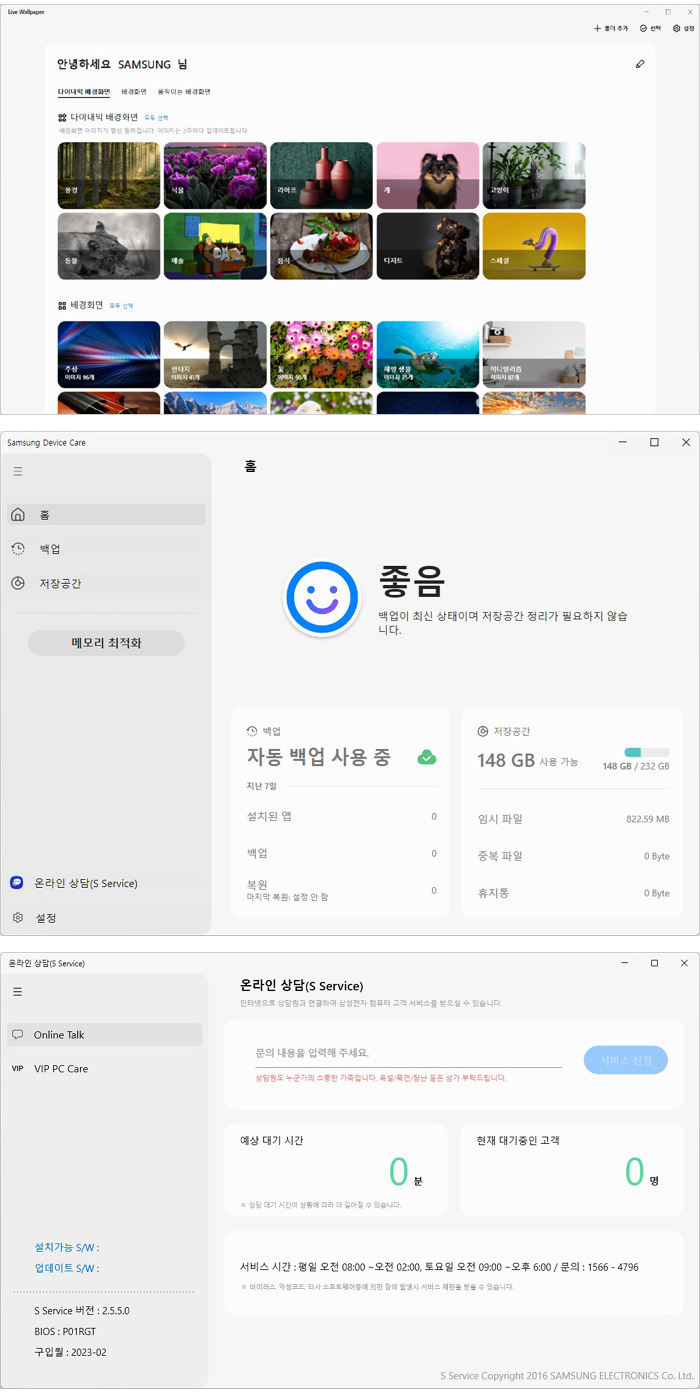This screenshot has height=1393, width=700.
Task: Open 설정 gear in Live Wallpaper toolbar
Action: (x=677, y=29)
